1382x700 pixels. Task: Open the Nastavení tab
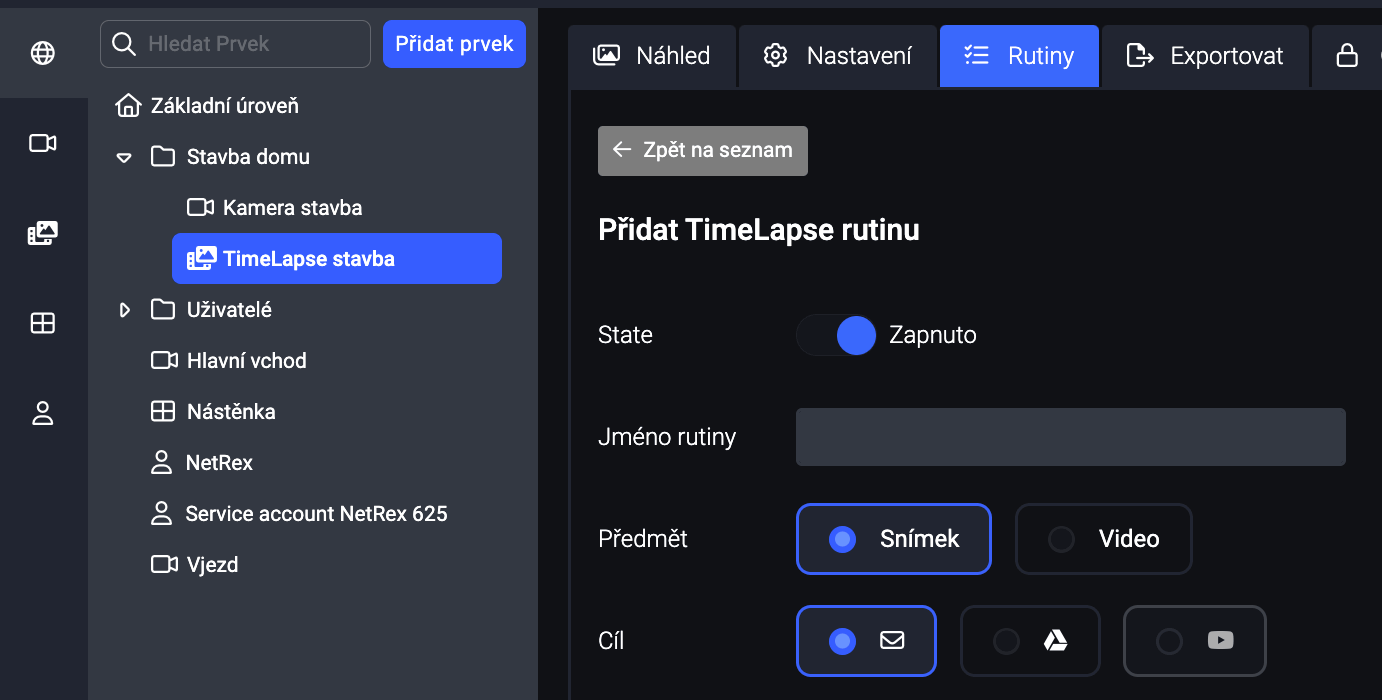click(838, 56)
